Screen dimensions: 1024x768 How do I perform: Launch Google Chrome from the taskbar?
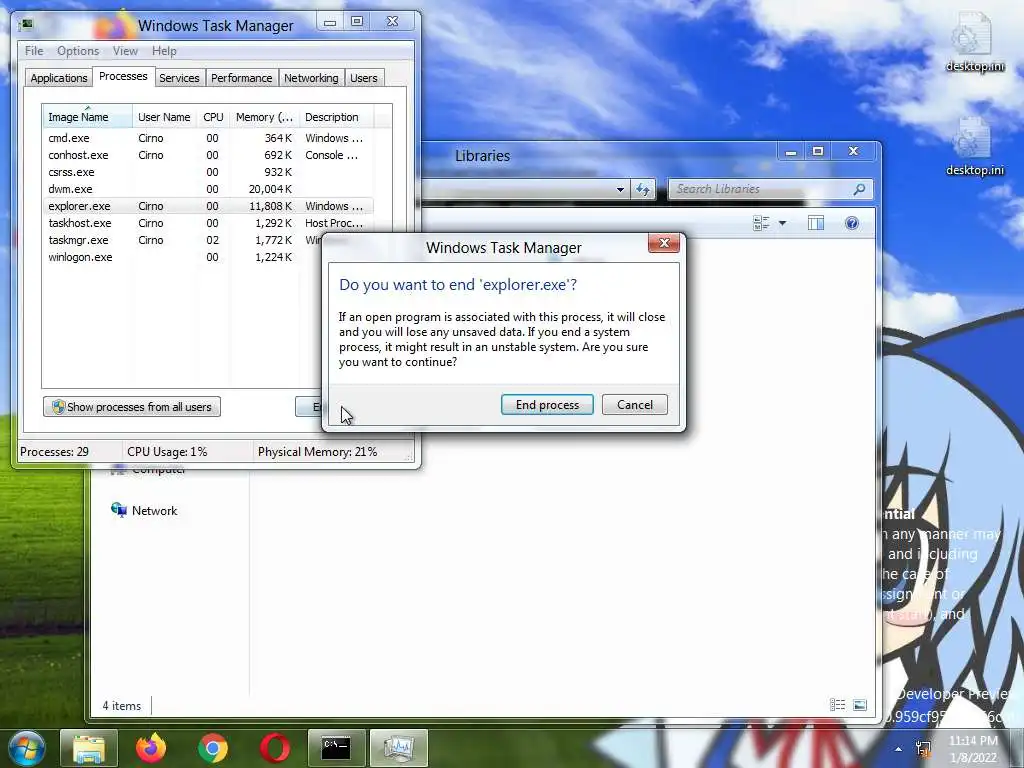(213, 748)
